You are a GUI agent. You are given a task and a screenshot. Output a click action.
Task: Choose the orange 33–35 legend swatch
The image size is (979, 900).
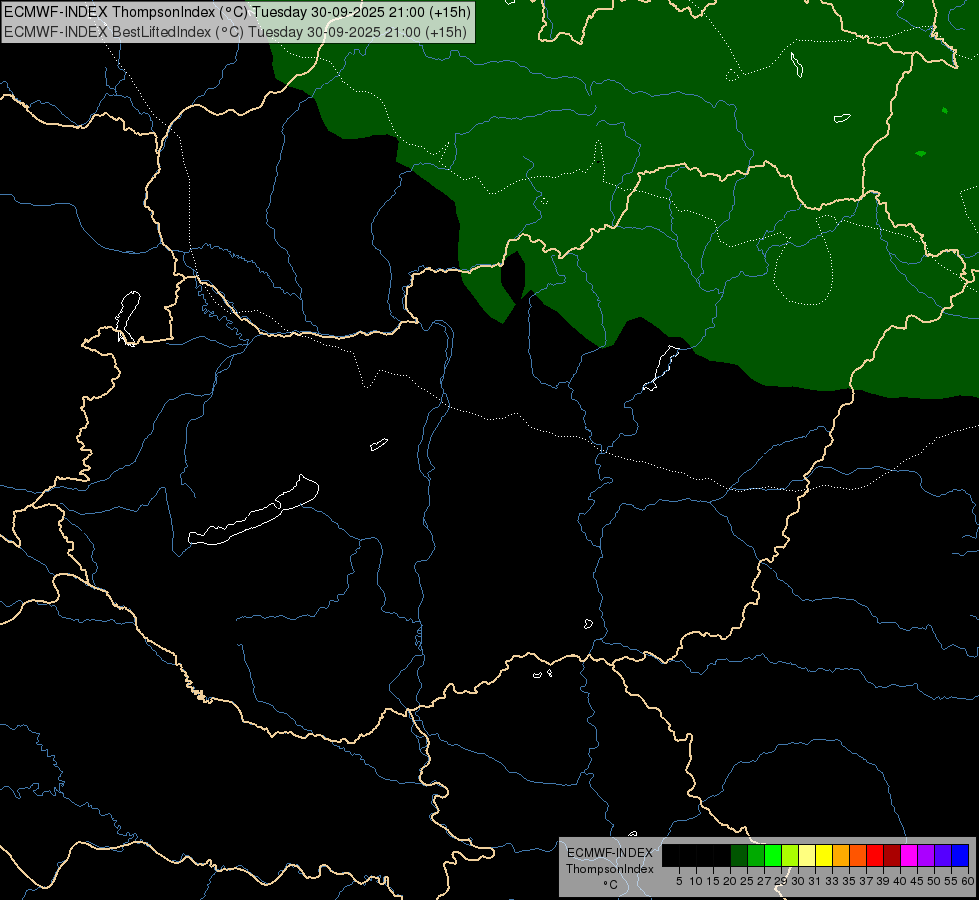coord(841,855)
